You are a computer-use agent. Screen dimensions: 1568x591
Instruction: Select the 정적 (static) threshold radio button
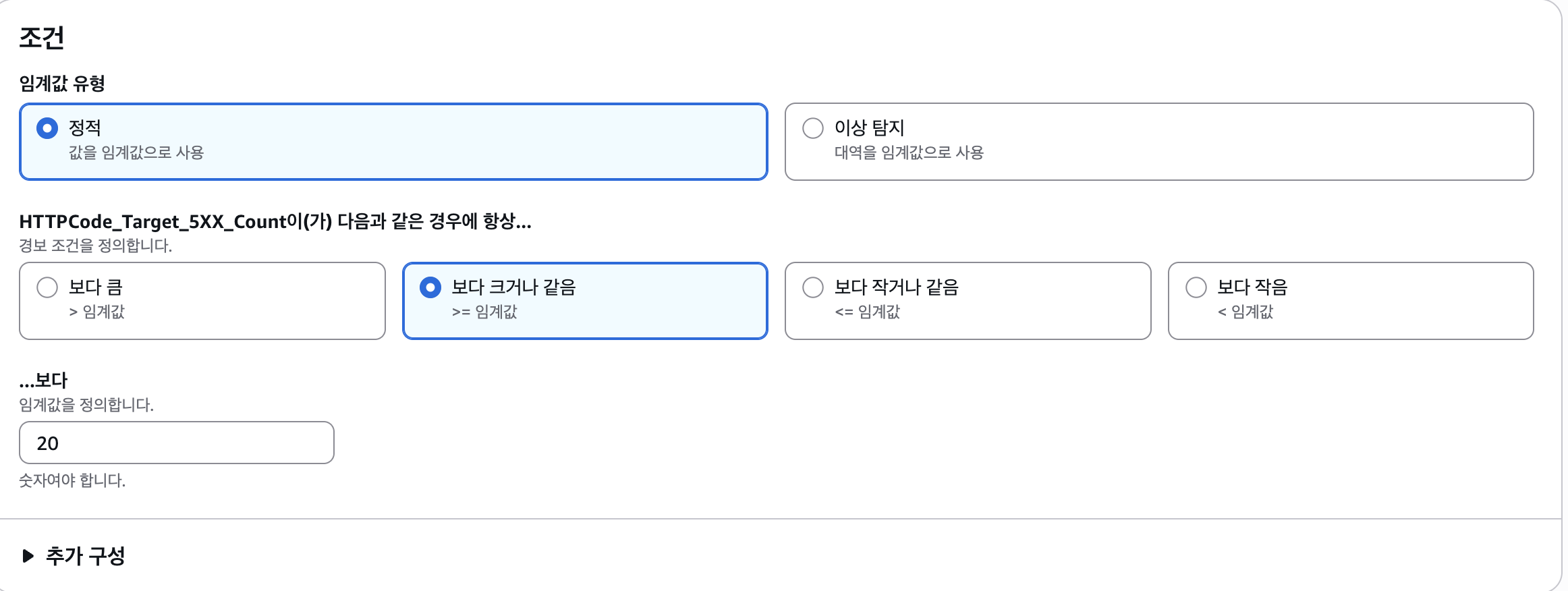(47, 128)
